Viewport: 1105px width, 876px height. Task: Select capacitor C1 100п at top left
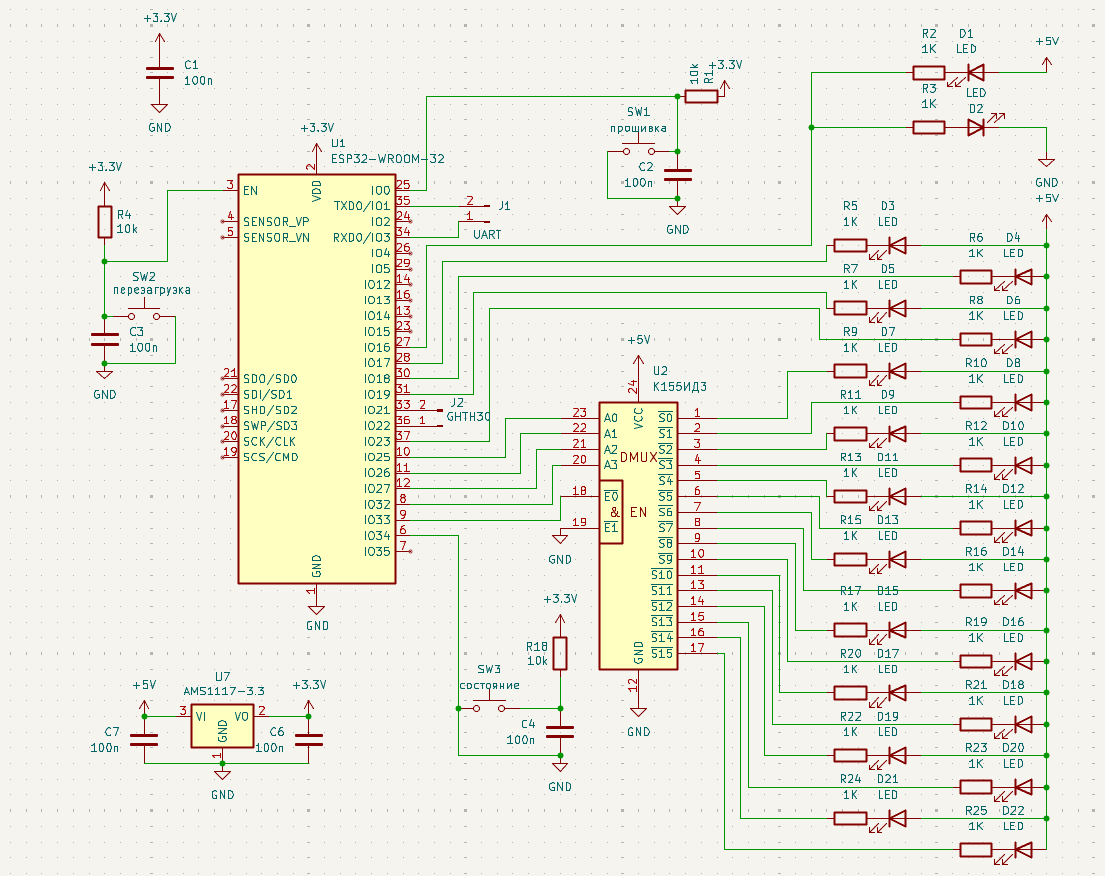click(158, 72)
